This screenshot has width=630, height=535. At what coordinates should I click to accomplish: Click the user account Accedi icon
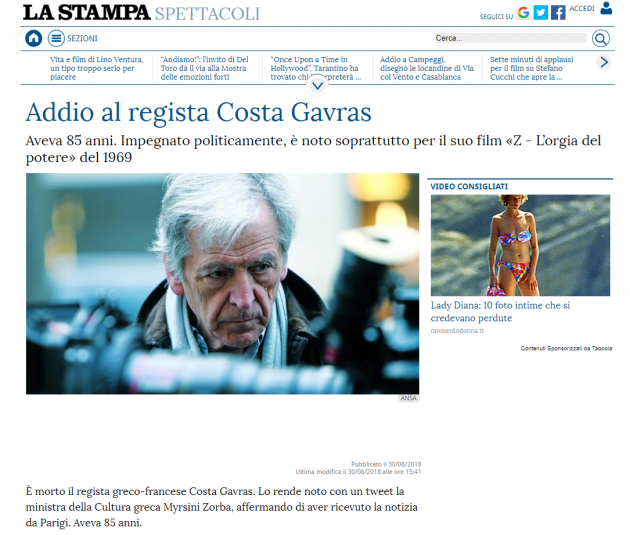[x=605, y=8]
